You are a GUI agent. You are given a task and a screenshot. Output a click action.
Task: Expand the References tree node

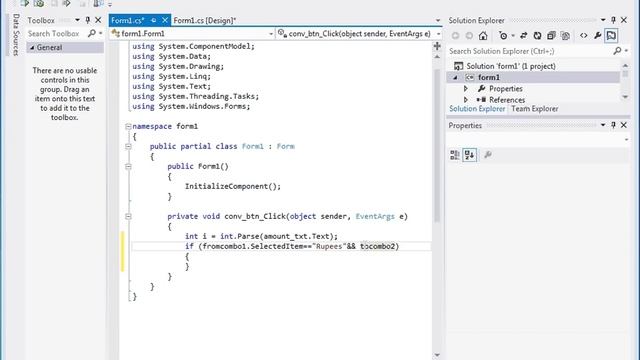tap(466, 100)
